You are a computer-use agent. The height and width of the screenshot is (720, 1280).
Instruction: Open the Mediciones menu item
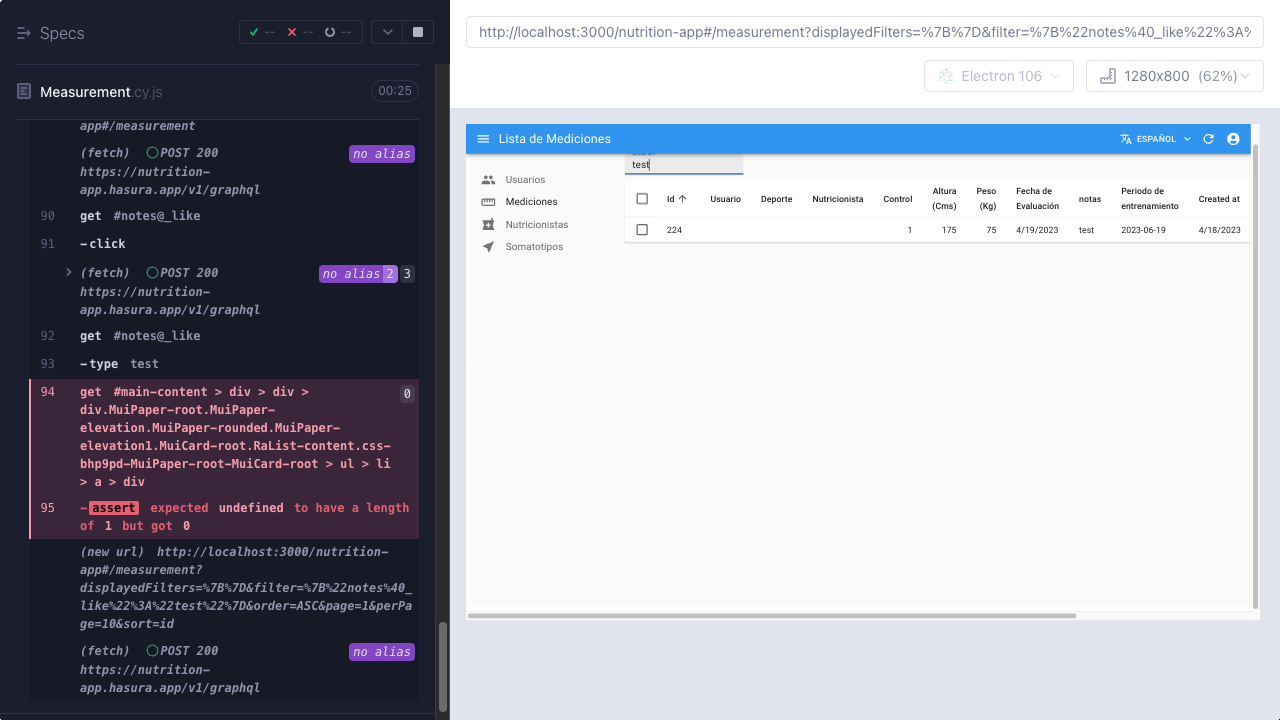[x=531, y=202]
